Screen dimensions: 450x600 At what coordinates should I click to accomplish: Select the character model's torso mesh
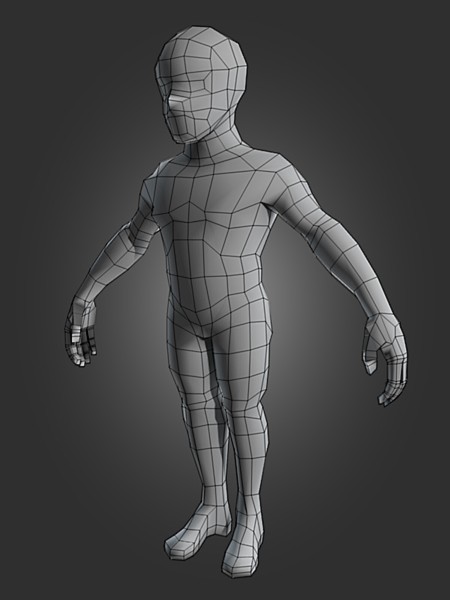pyautogui.click(x=214, y=245)
